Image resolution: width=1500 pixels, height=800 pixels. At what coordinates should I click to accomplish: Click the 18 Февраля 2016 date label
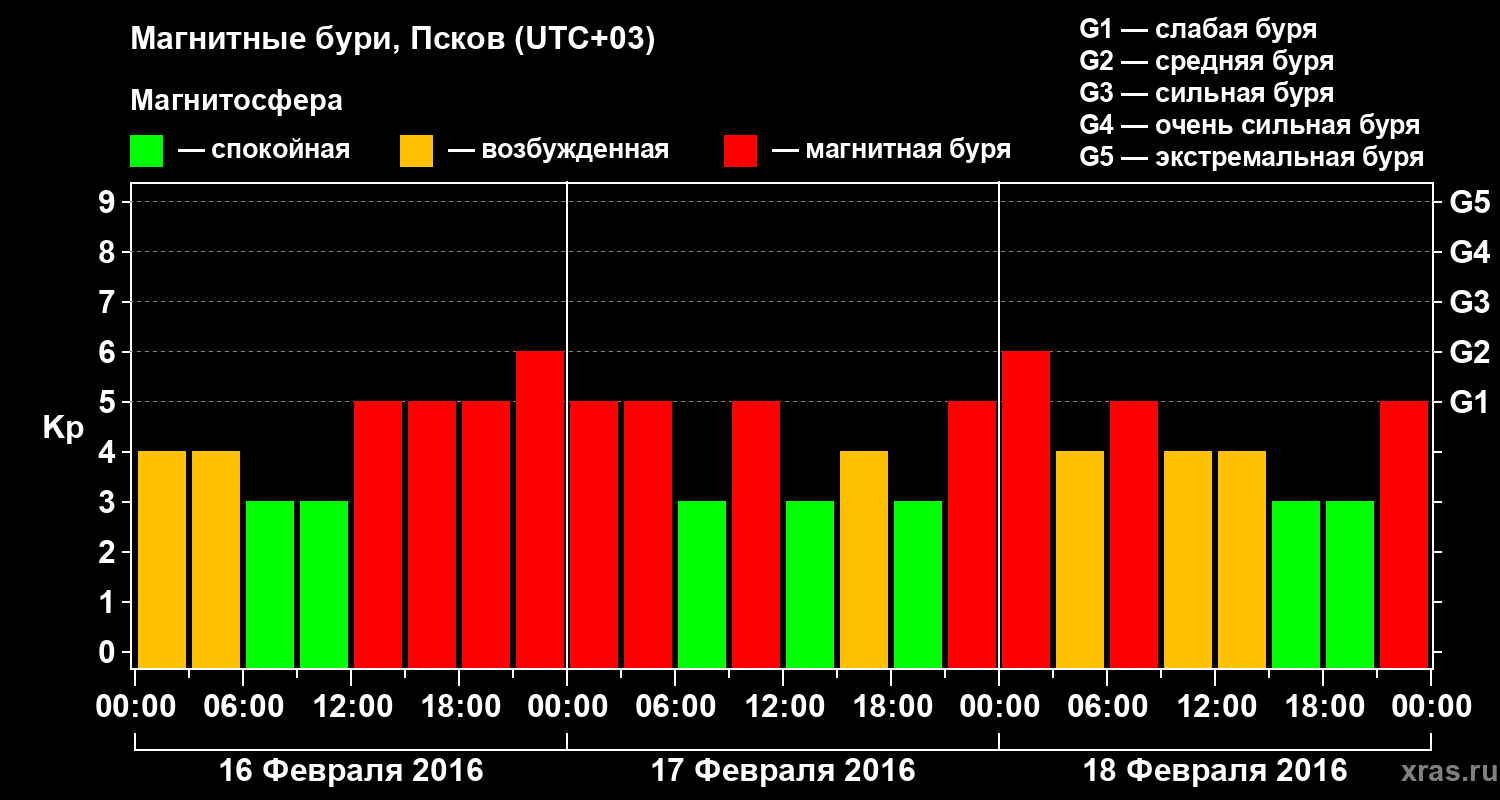pyautogui.click(x=1215, y=771)
